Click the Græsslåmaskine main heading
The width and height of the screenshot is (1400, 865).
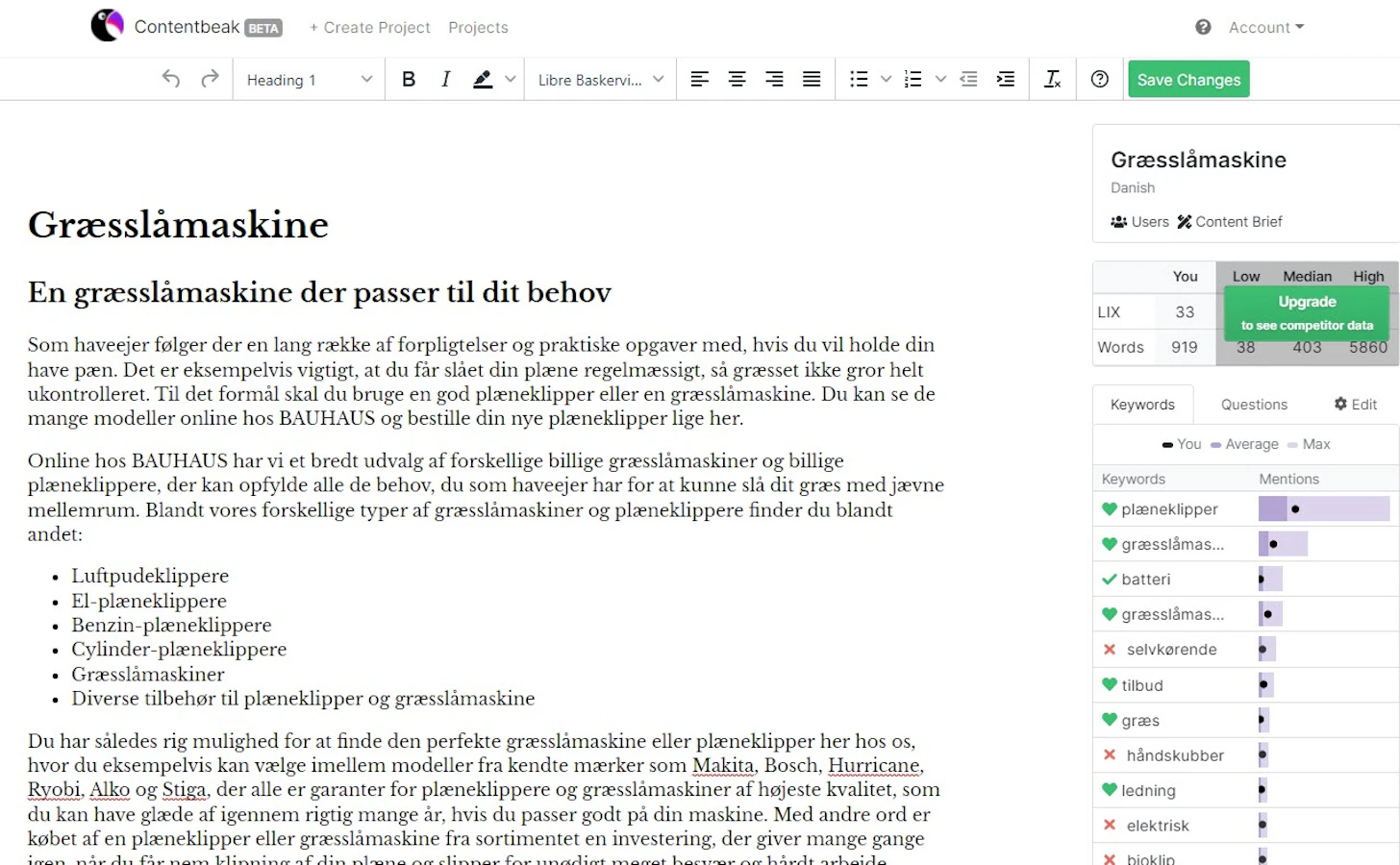coord(178,225)
